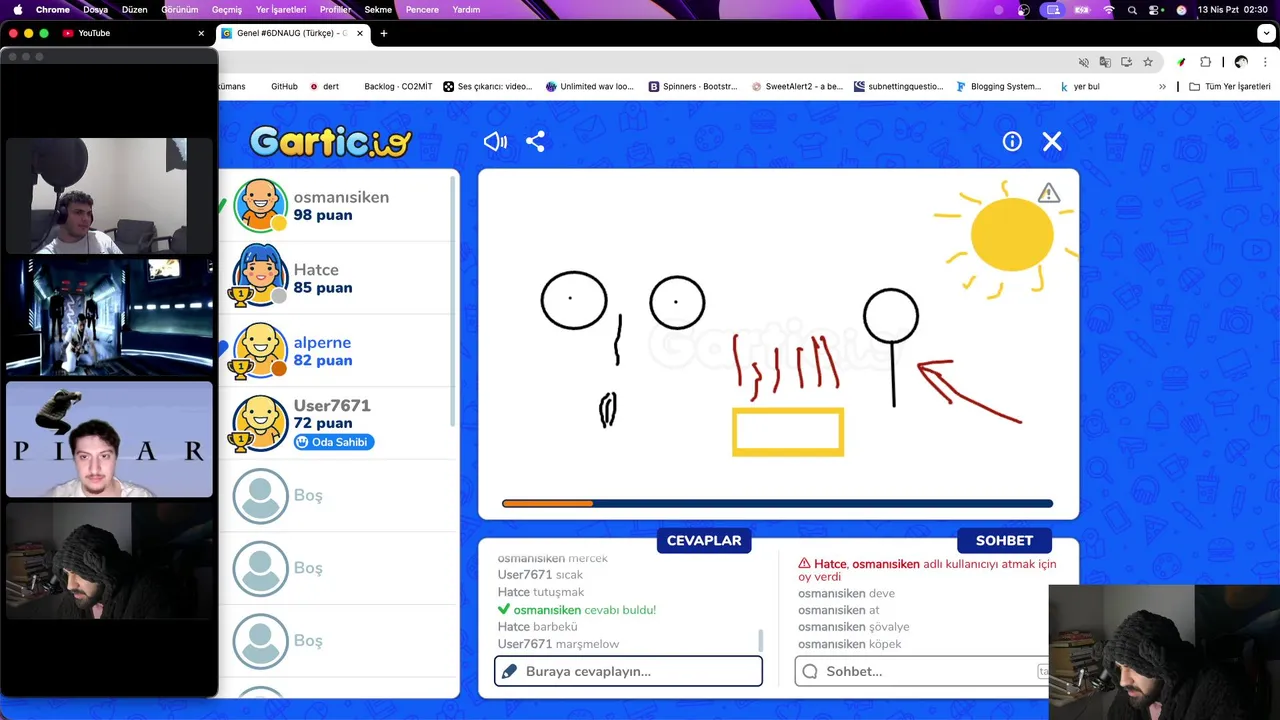Screen dimensions: 1280x720
Task: Open a new browser tab
Action: (383, 33)
